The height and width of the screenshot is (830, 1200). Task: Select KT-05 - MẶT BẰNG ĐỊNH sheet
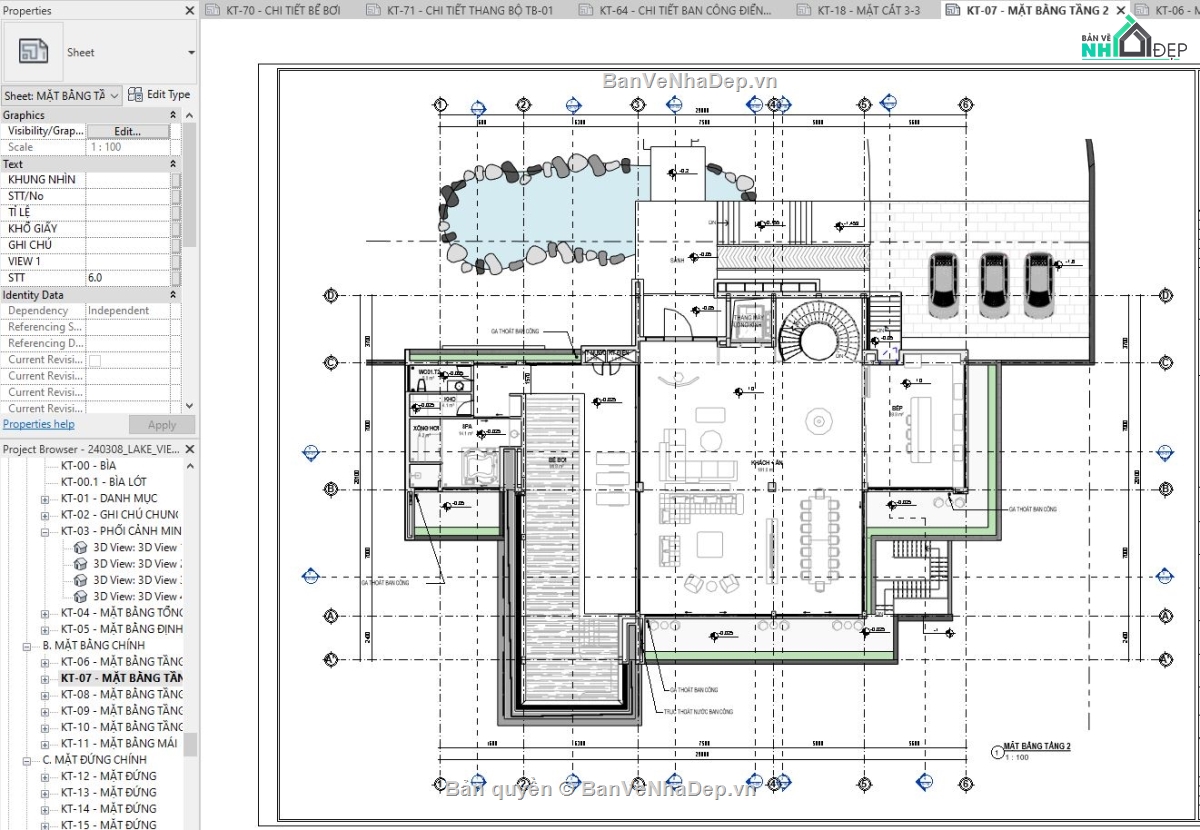(121, 629)
